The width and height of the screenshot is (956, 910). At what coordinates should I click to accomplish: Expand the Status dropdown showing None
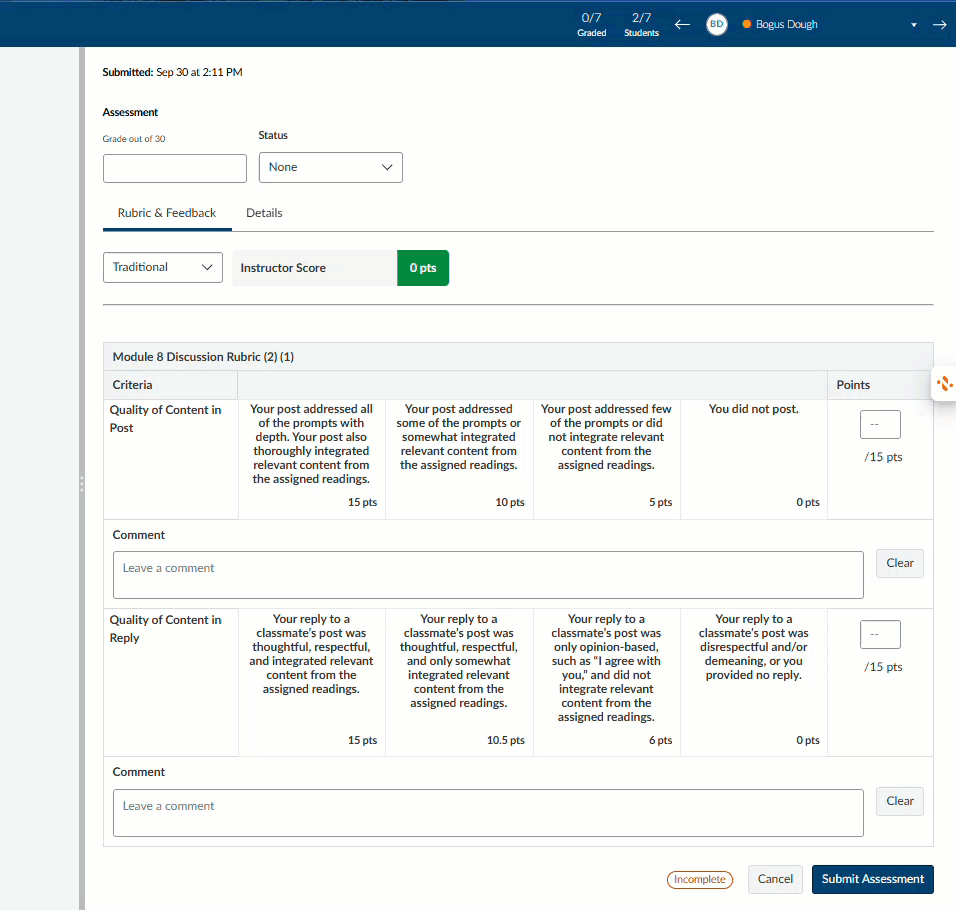pyautogui.click(x=330, y=168)
